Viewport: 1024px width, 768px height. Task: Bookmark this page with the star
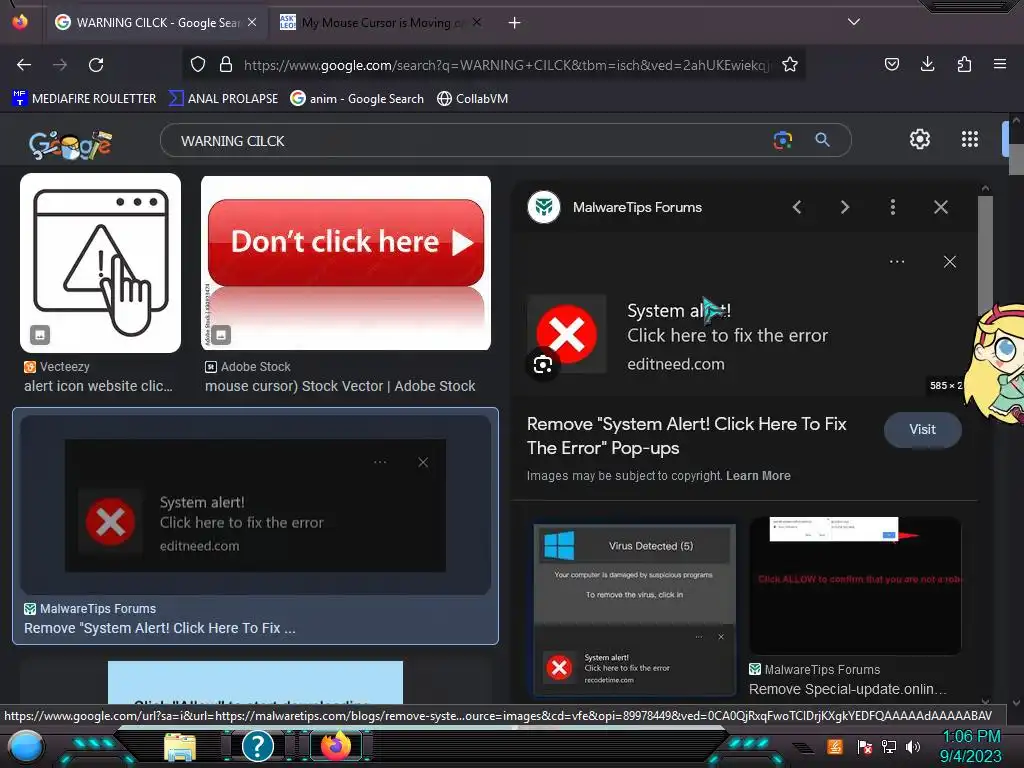790,64
